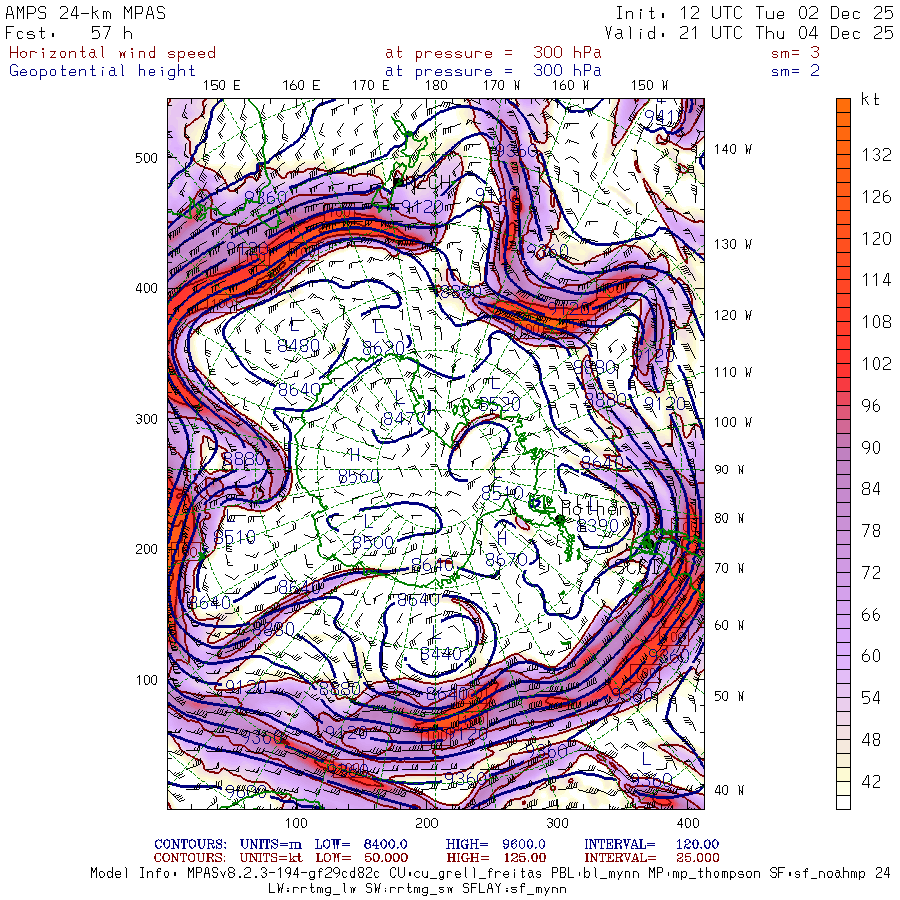Click the 114 value on the colorbar

point(876,280)
